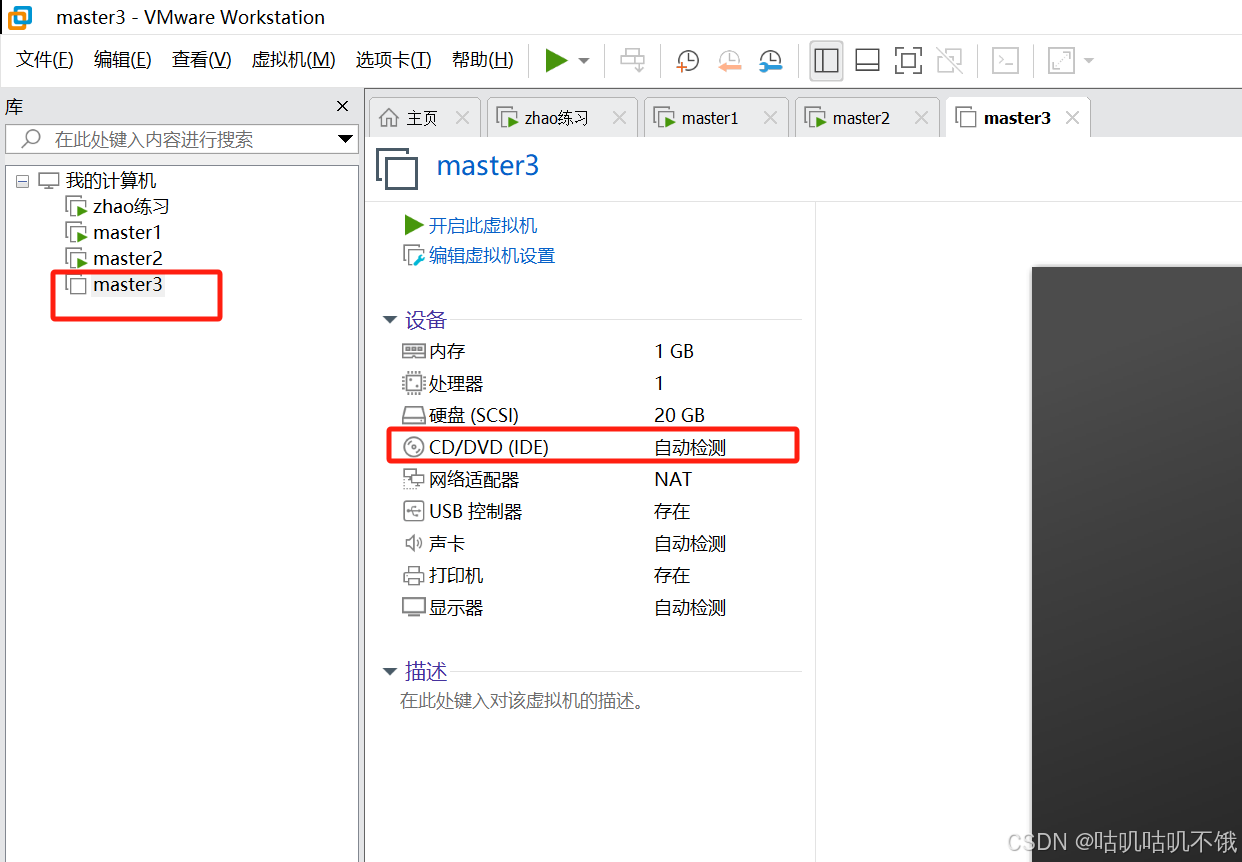Viewport: 1242px width, 862px height.
Task: Click the master3 VM preview thumbnail
Action: pyautogui.click(x=1137, y=564)
